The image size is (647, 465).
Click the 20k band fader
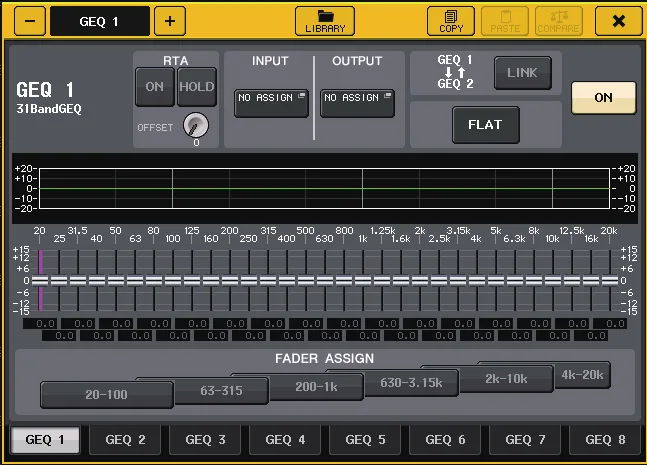tap(610, 281)
